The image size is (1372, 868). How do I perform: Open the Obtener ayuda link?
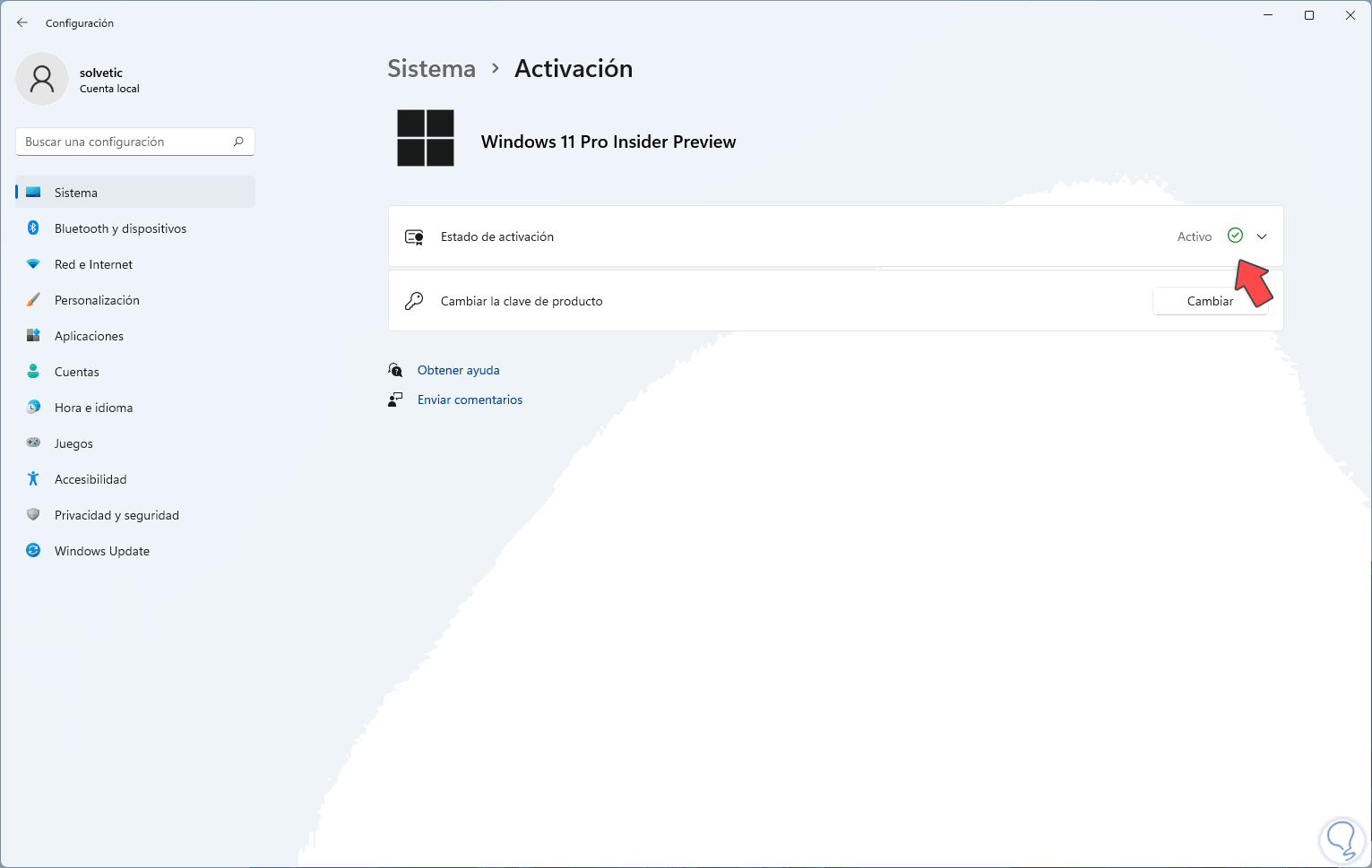[x=459, y=370]
